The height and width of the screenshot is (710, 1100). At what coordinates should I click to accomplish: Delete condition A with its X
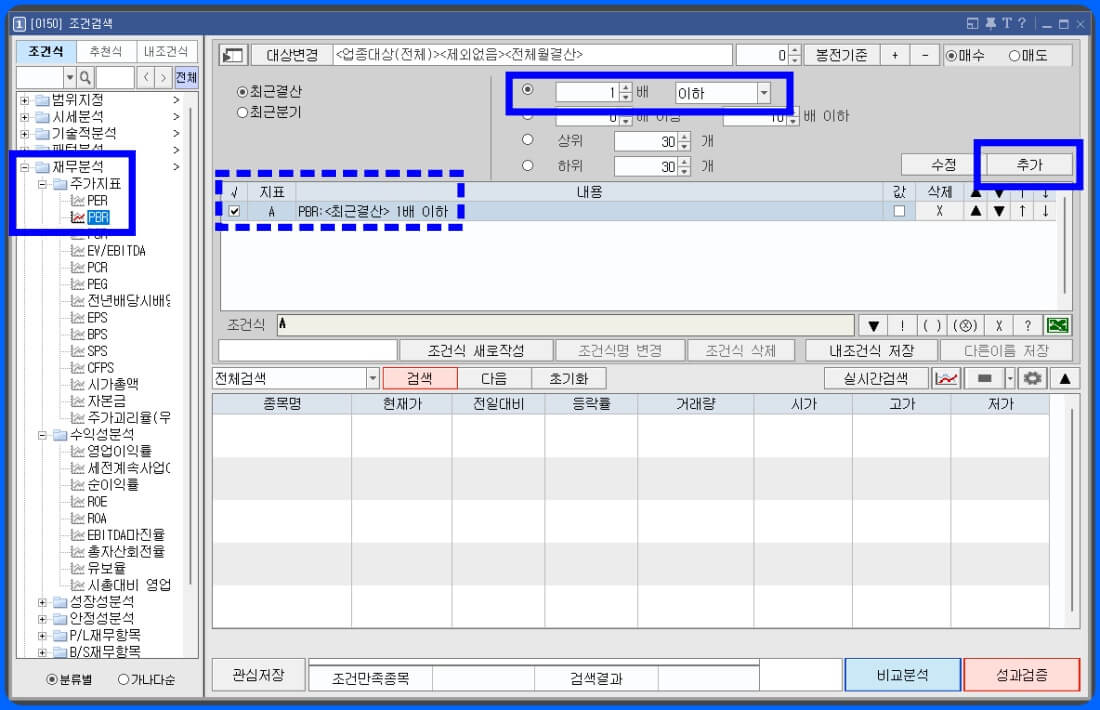click(939, 211)
